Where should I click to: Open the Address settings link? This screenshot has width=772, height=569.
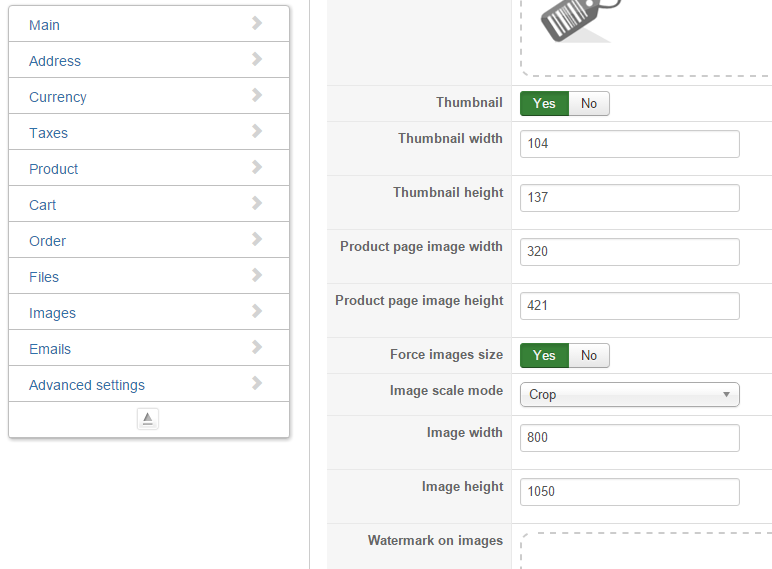55,61
